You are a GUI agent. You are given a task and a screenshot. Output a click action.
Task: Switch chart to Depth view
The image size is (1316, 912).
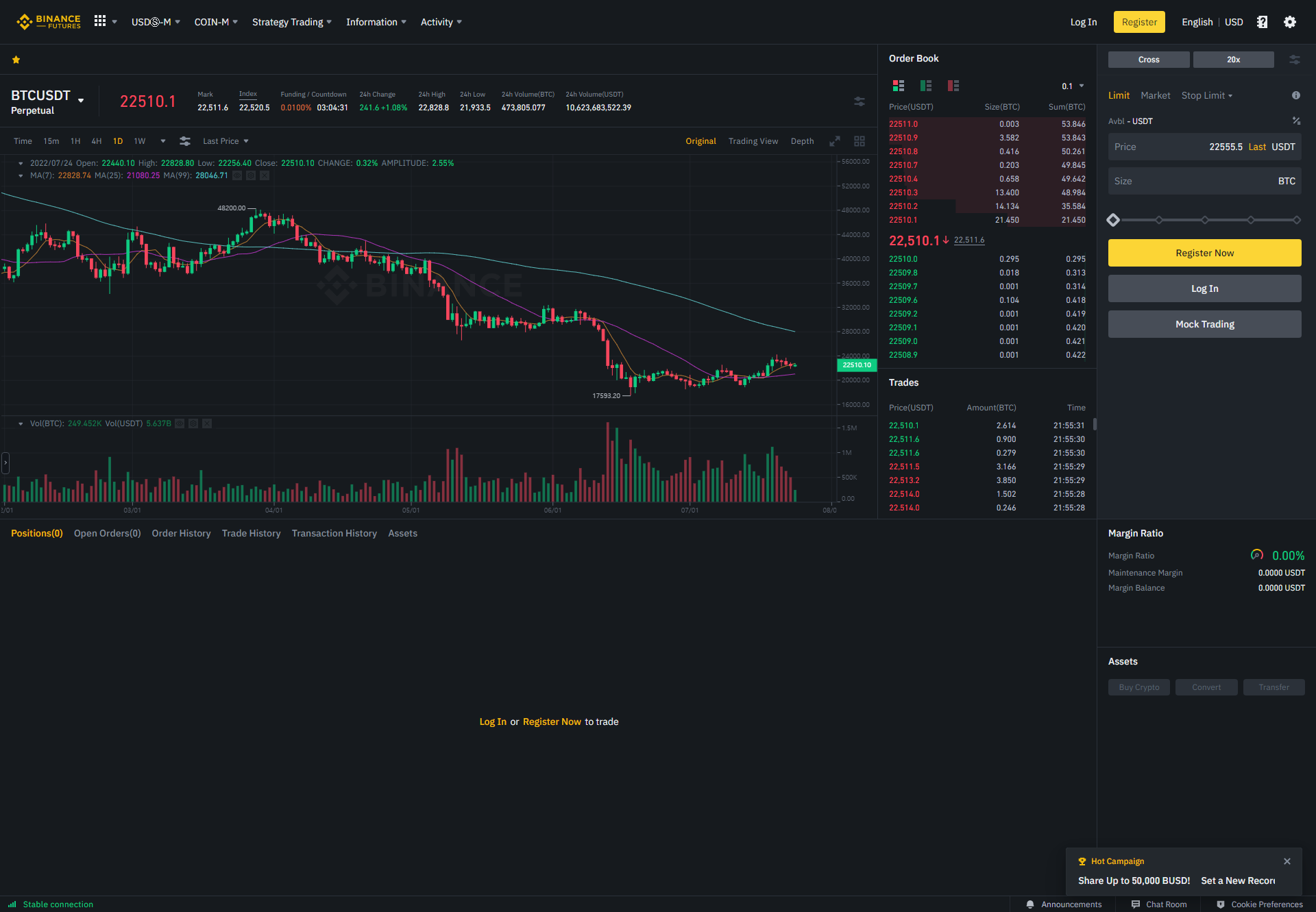[802, 141]
